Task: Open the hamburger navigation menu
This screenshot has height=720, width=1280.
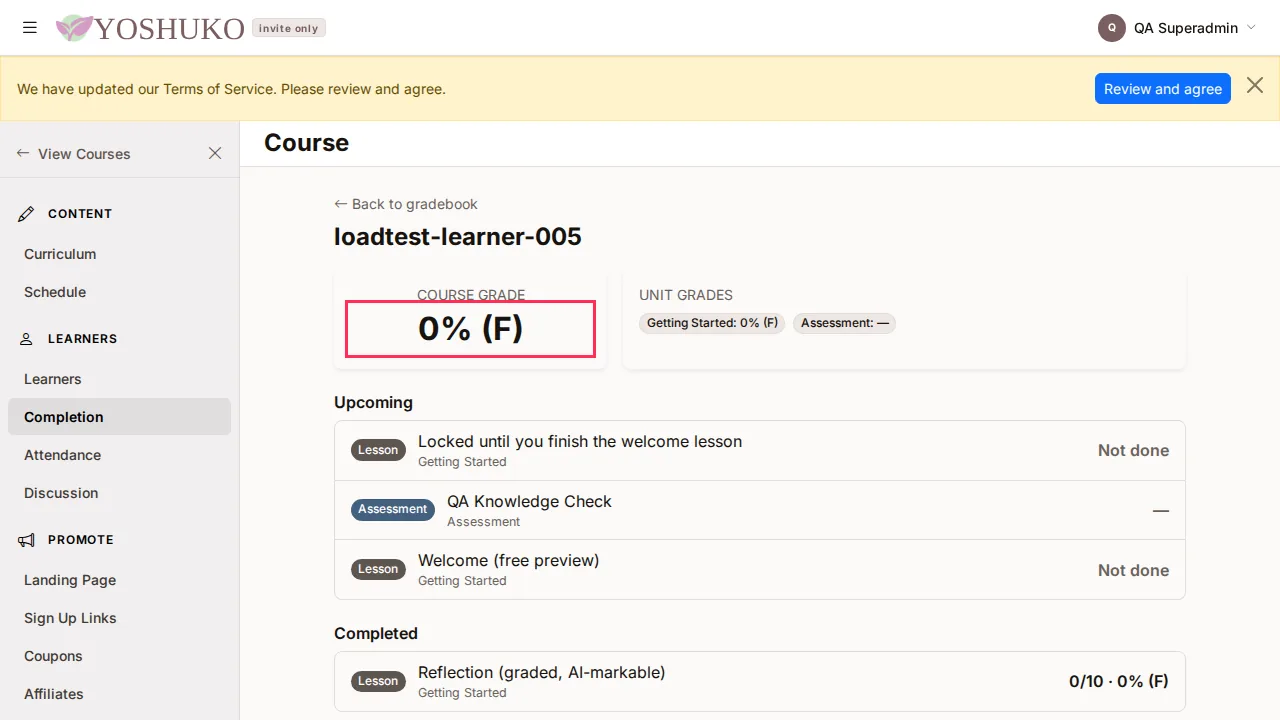Action: point(30,28)
